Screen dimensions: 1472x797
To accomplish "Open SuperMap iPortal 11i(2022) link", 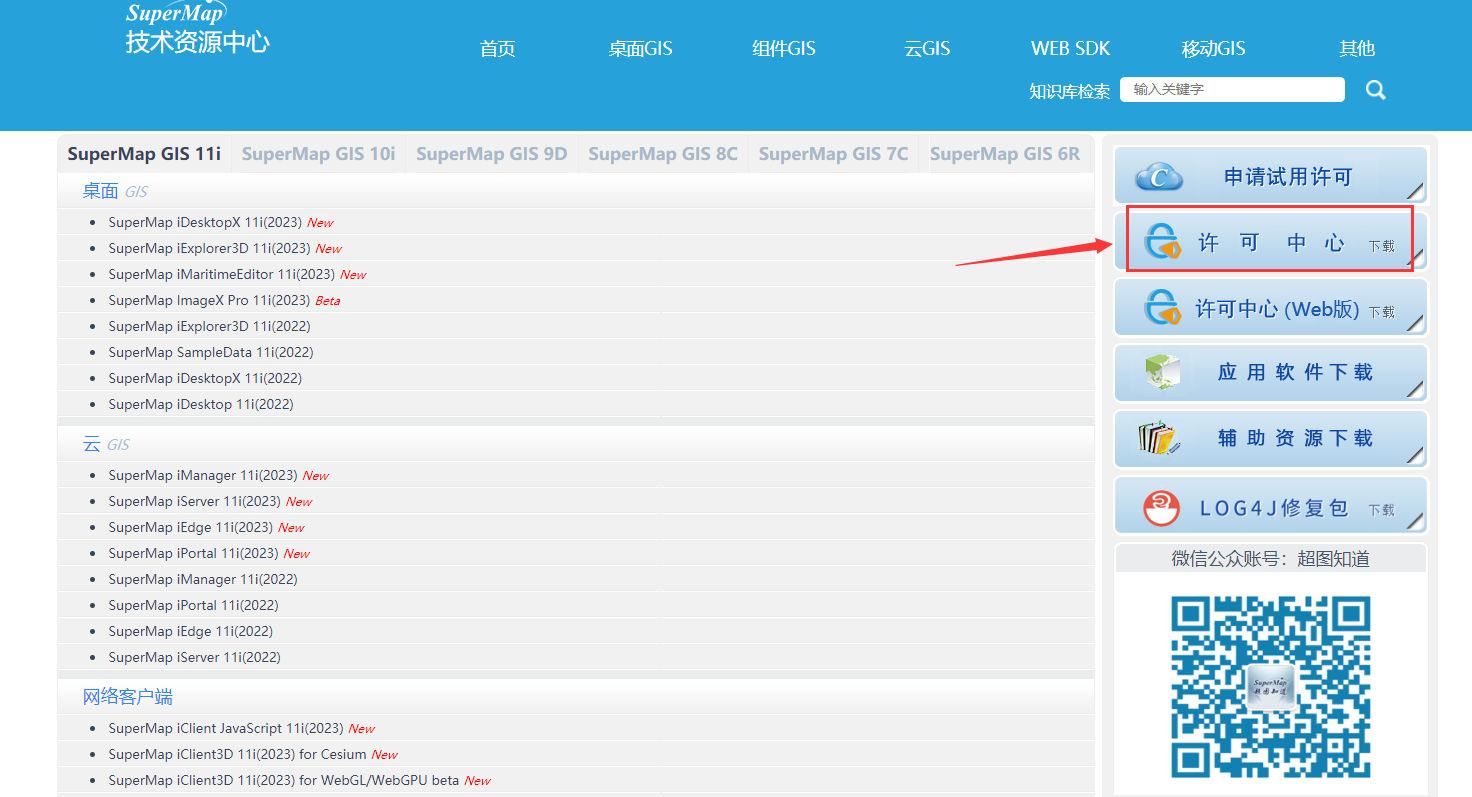I will (x=194, y=605).
